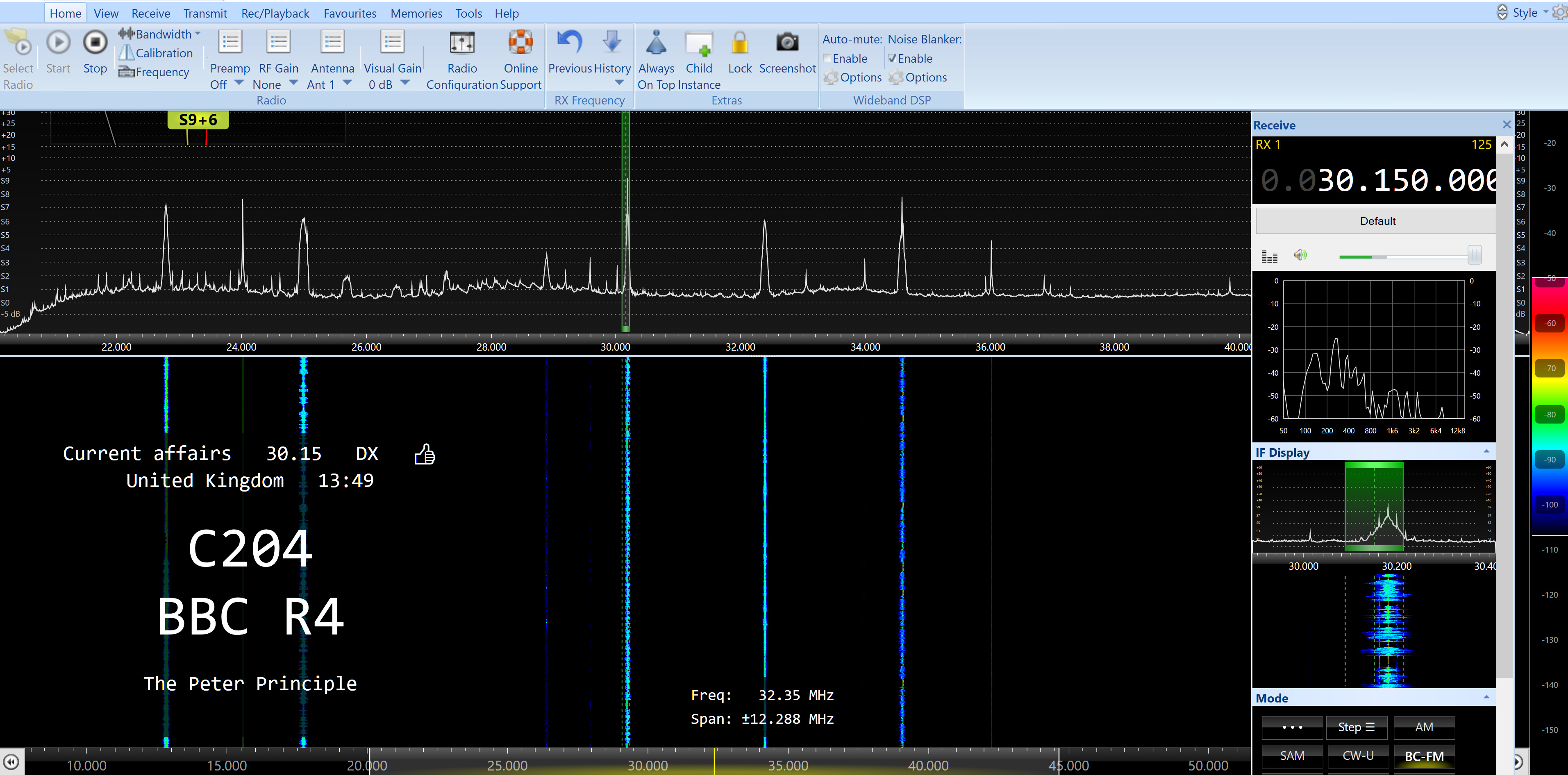This screenshot has width=1568, height=775.
Task: Click the Default button in Receive panel
Action: tap(1377, 221)
